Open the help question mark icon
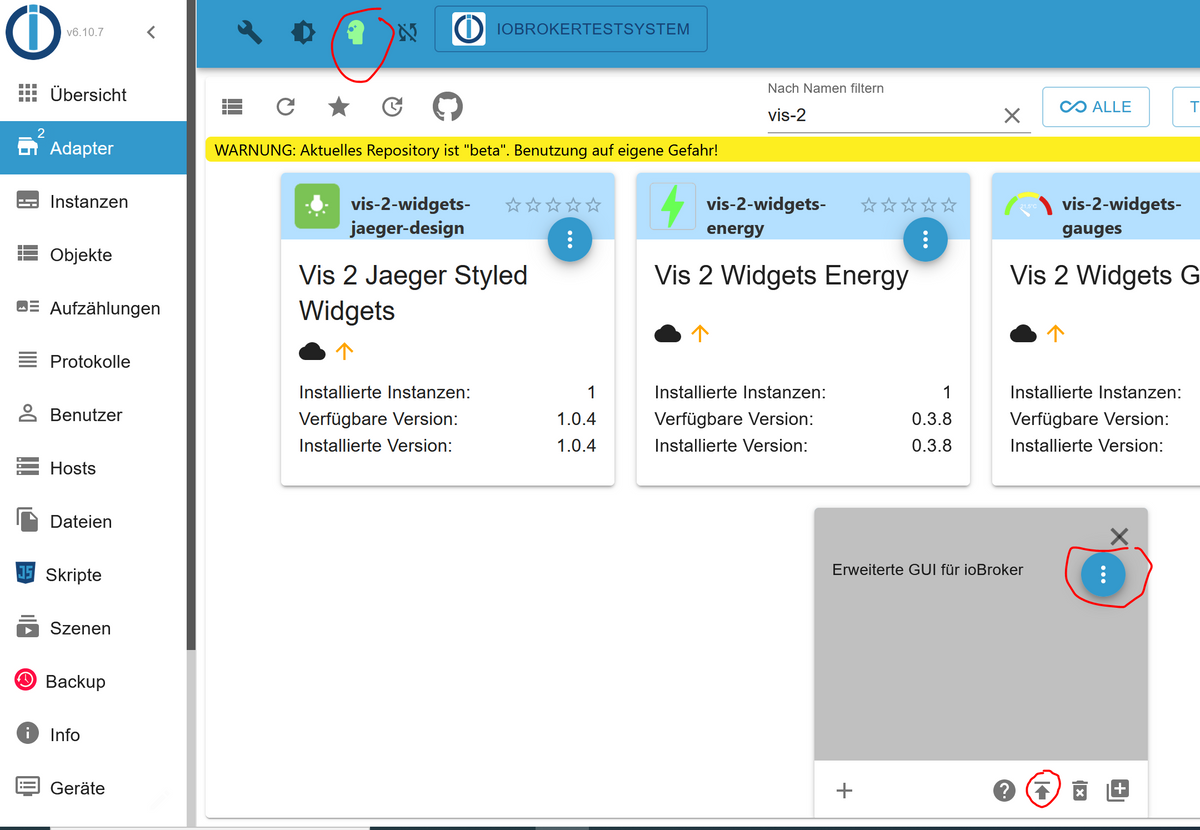1200x830 pixels. point(1004,791)
